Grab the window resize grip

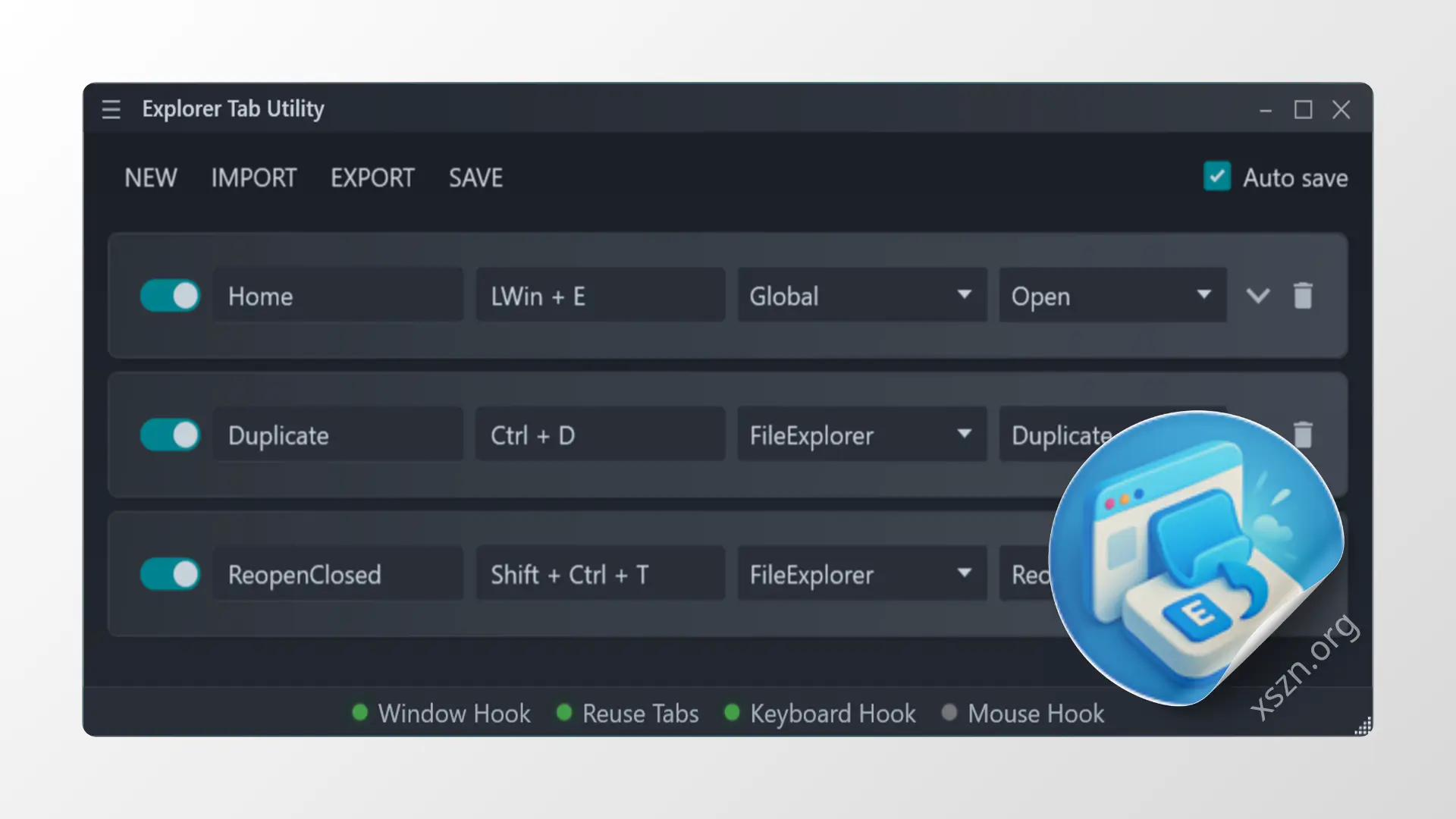1363,726
